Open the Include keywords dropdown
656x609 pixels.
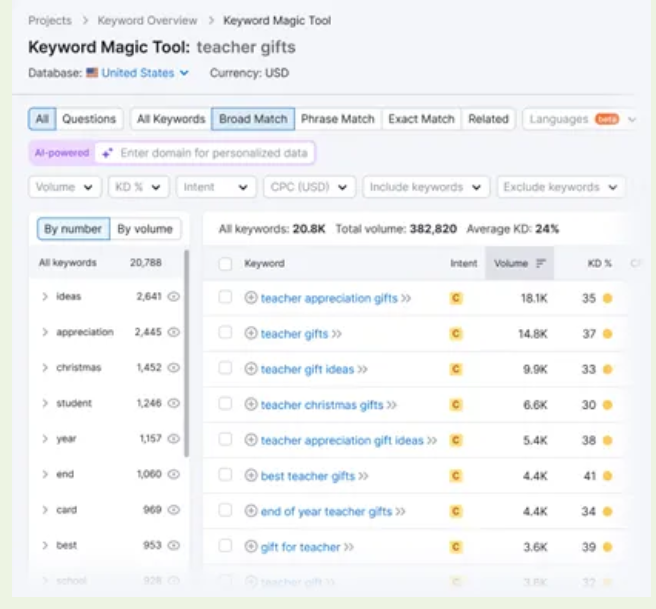click(x=426, y=187)
